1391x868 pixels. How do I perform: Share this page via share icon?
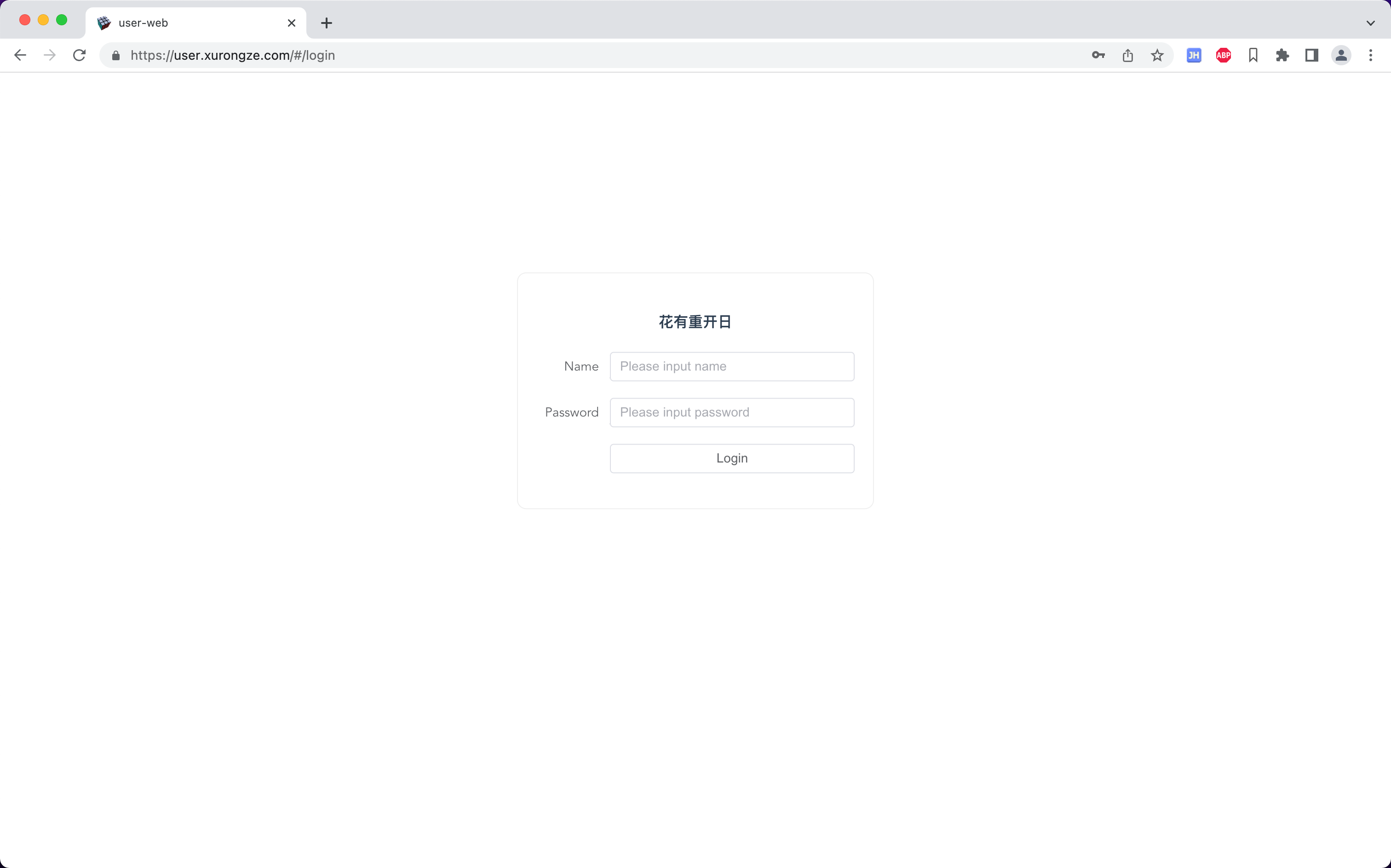[1128, 55]
